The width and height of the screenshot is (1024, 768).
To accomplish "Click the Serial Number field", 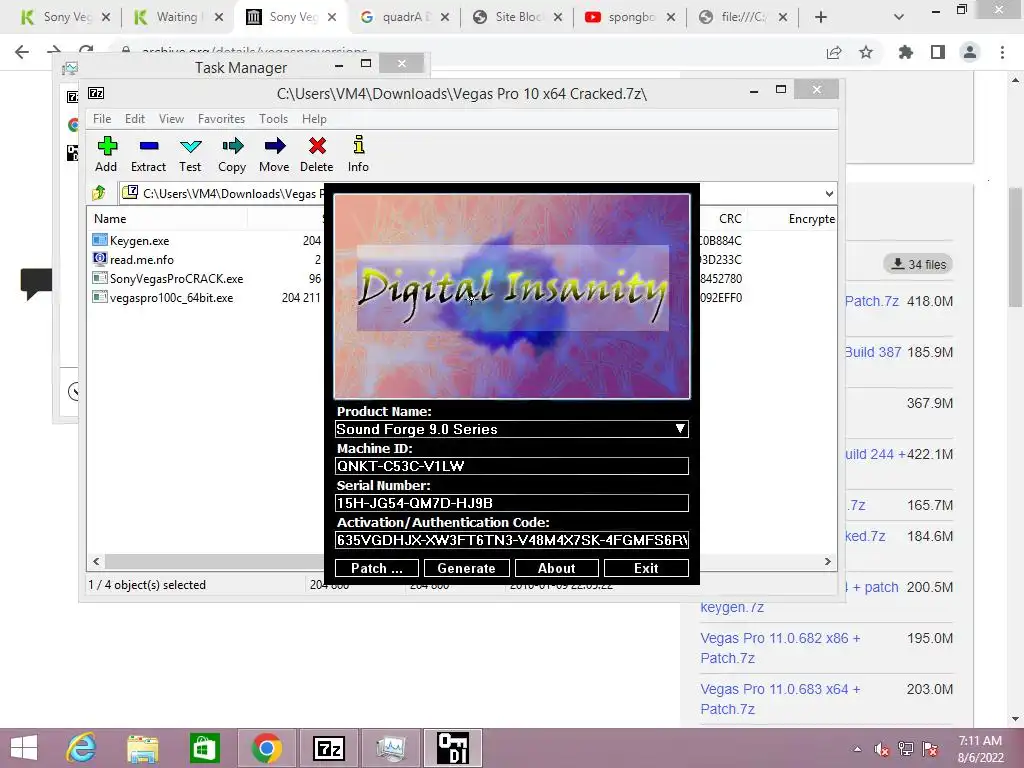I will pos(511,503).
